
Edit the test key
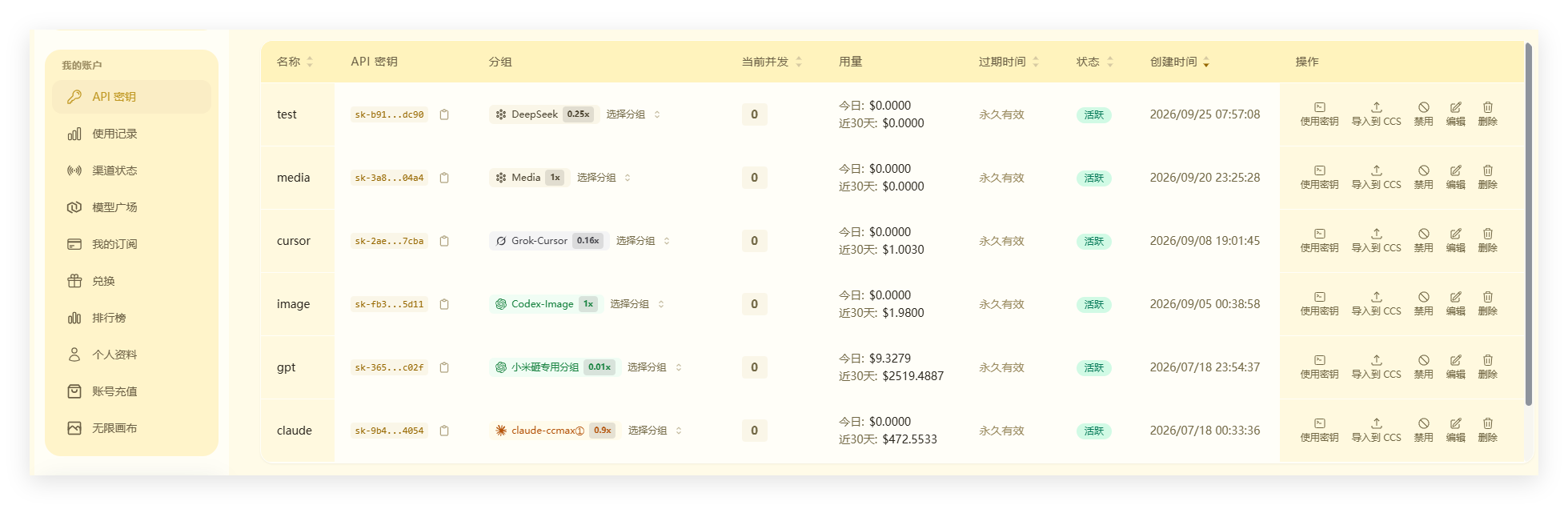1455,114
